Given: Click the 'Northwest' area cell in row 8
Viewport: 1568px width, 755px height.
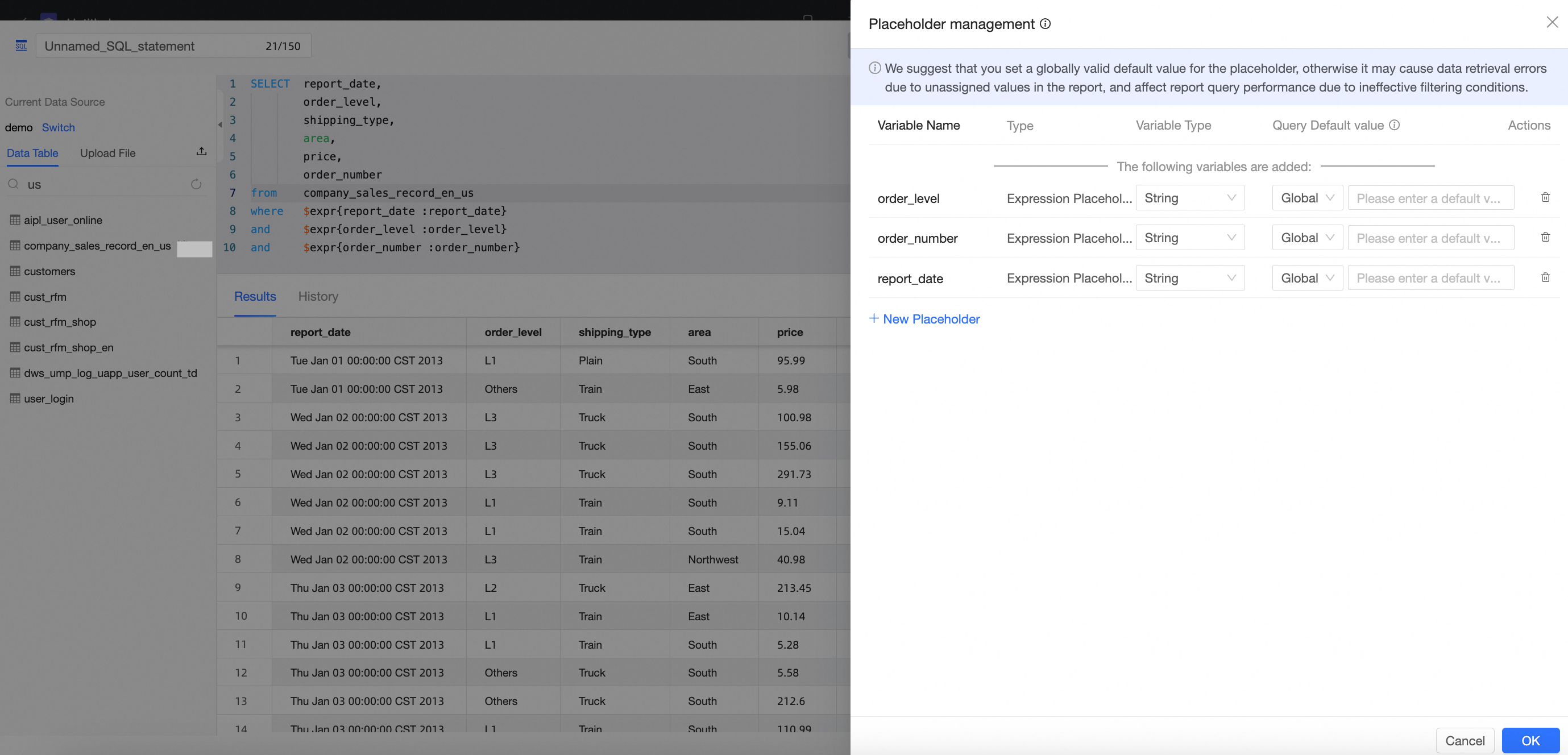Looking at the screenshot, I should [713, 559].
